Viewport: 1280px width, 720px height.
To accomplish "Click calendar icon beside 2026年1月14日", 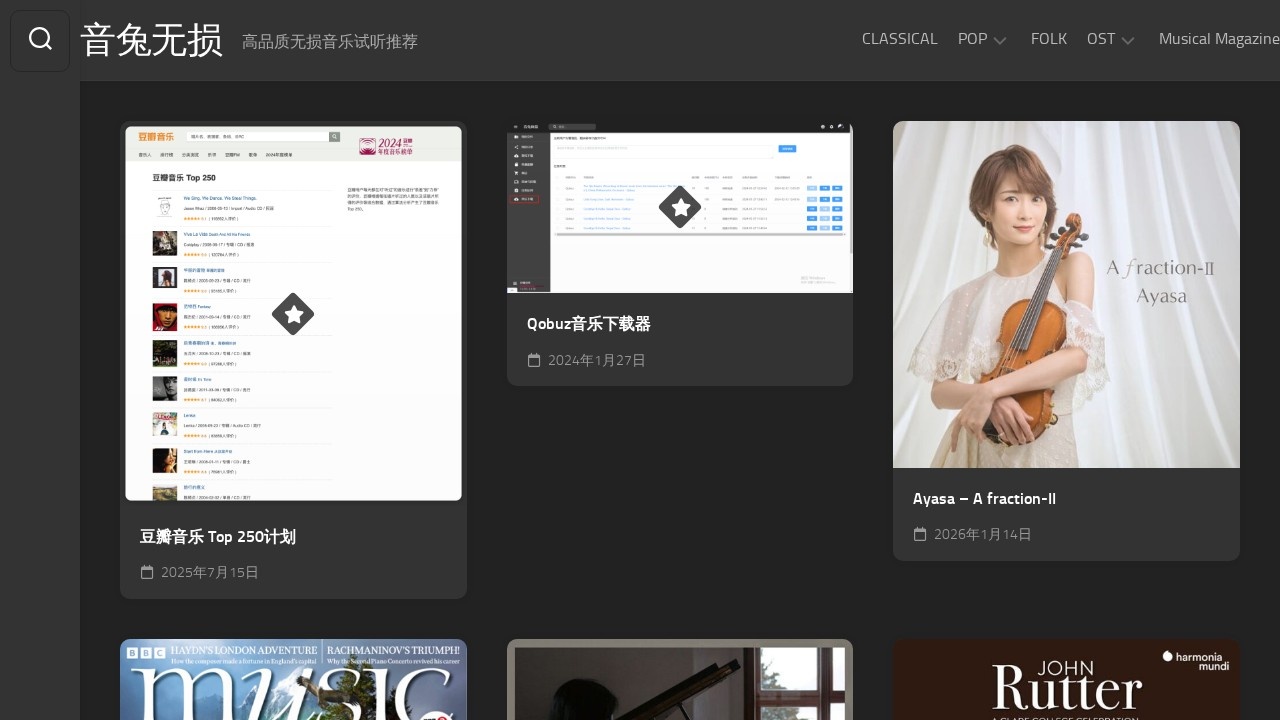I will pyautogui.click(x=920, y=534).
